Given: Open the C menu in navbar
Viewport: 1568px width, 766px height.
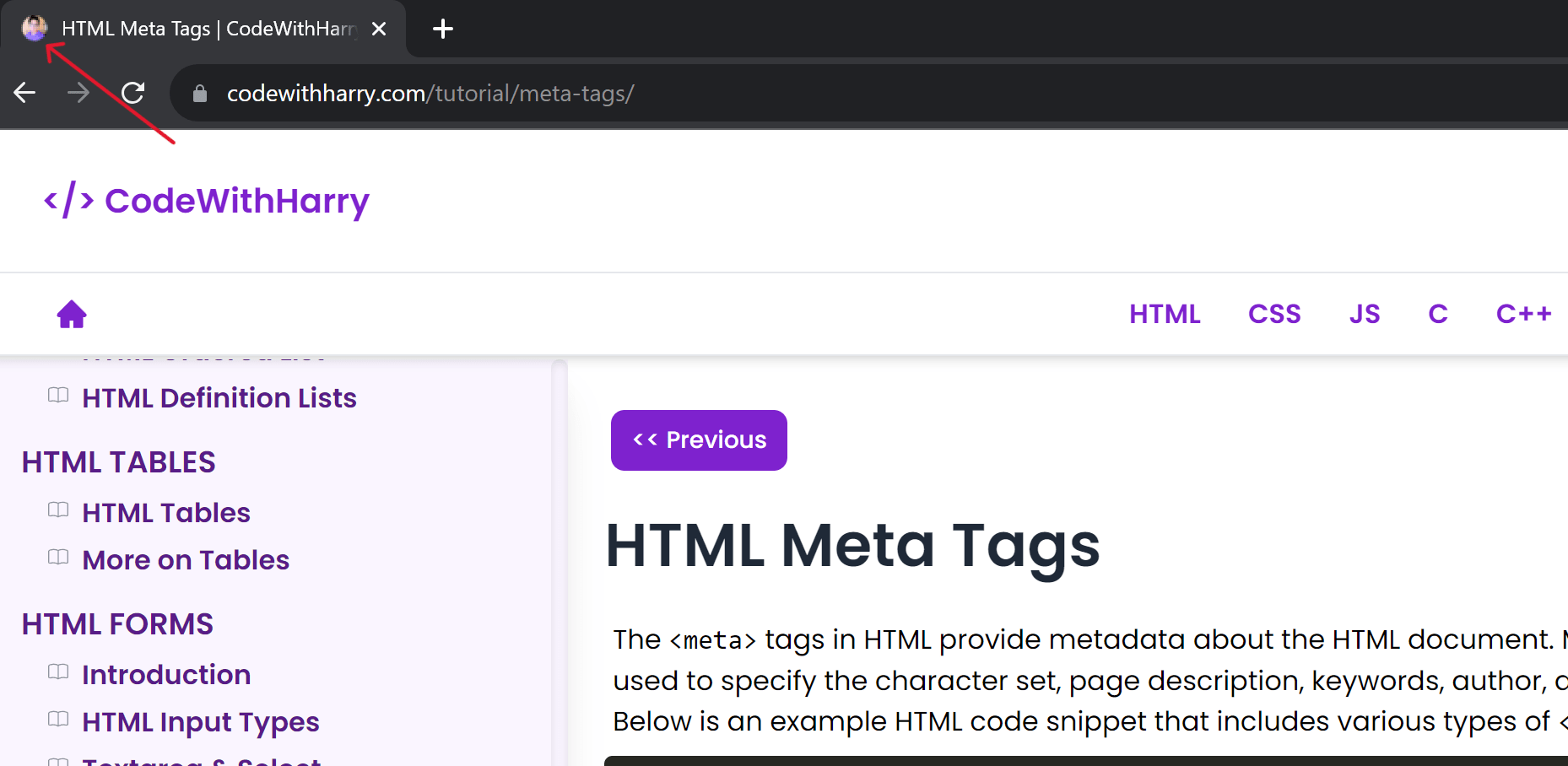Looking at the screenshot, I should click(x=1438, y=314).
